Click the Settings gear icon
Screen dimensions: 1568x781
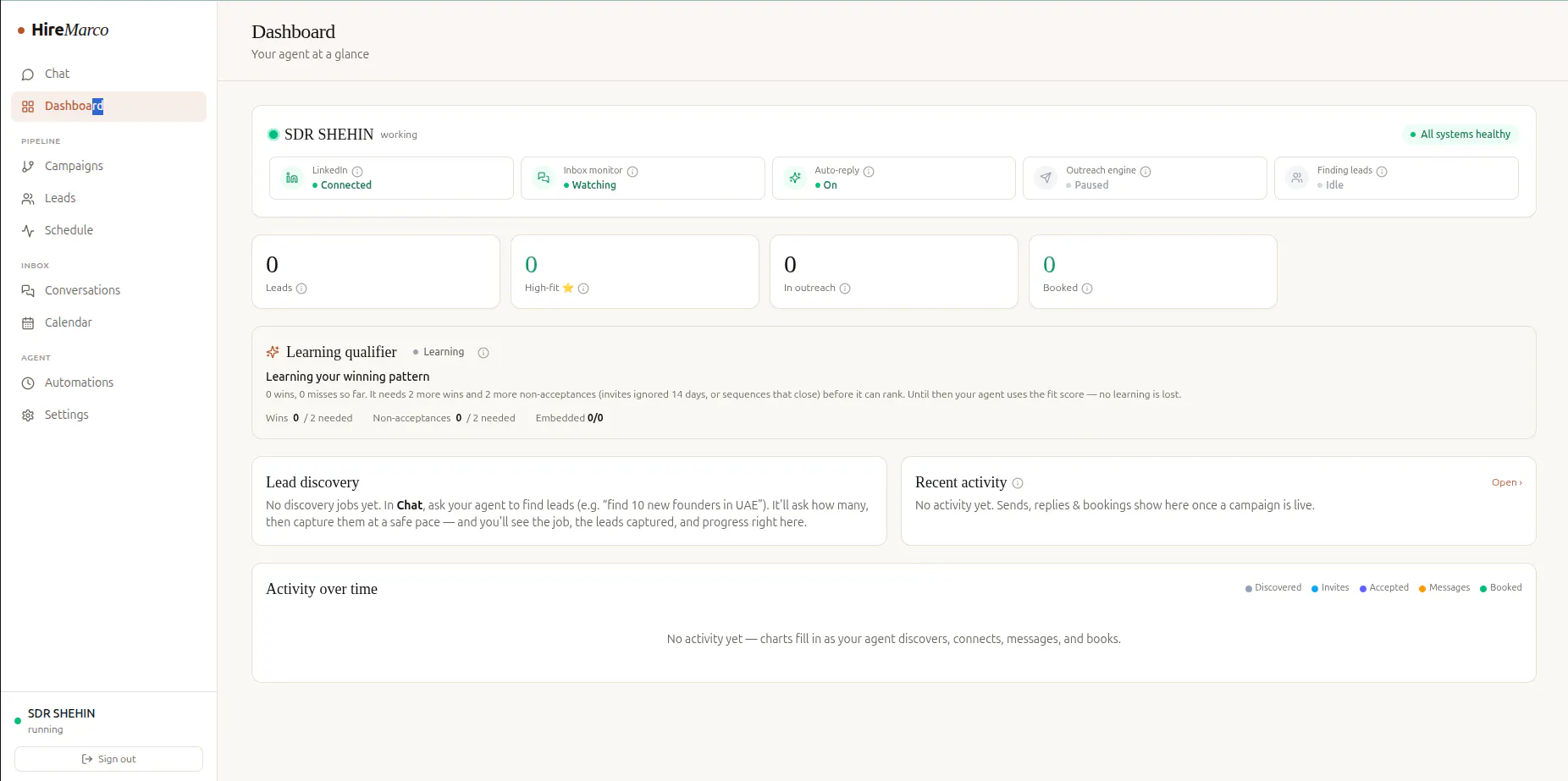pos(28,415)
